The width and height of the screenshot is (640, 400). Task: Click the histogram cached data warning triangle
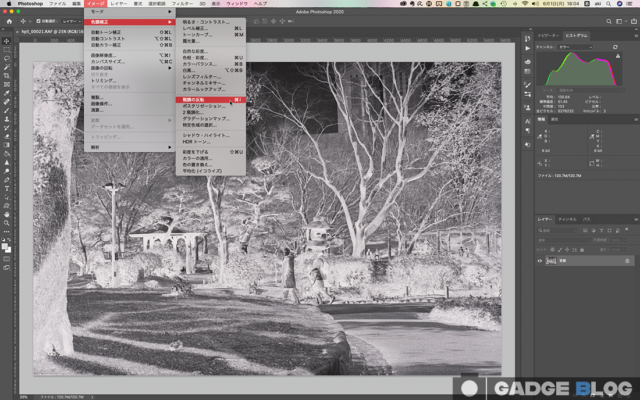(618, 56)
